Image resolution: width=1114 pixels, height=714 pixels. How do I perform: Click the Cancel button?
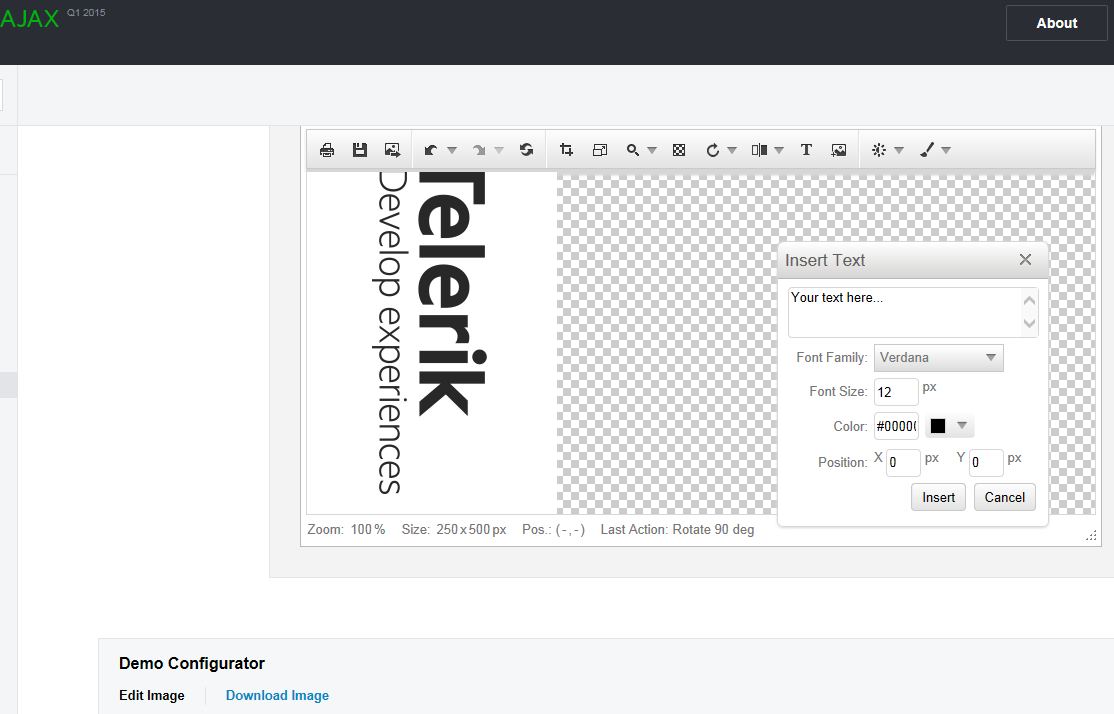pos(1005,497)
